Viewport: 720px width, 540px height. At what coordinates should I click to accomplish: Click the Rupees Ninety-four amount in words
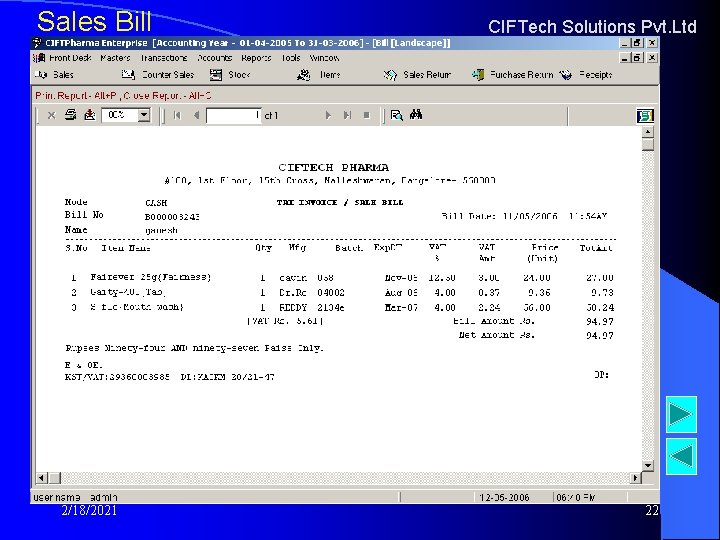click(x=195, y=348)
